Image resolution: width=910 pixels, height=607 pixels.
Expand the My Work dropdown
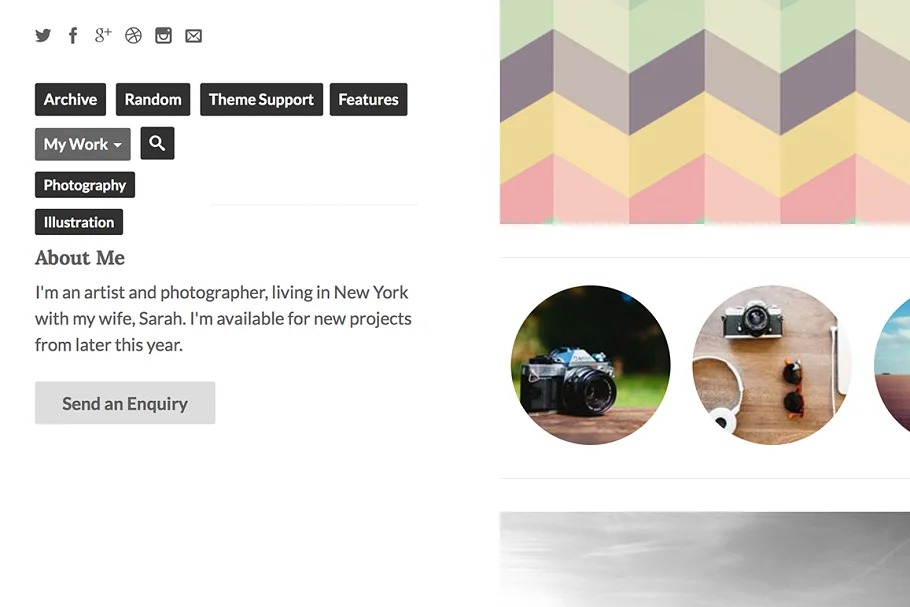pyautogui.click(x=82, y=144)
